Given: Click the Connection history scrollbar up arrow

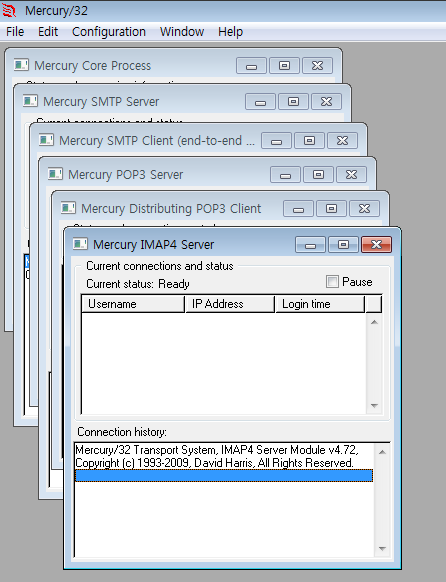Looking at the screenshot, I should point(382,452).
